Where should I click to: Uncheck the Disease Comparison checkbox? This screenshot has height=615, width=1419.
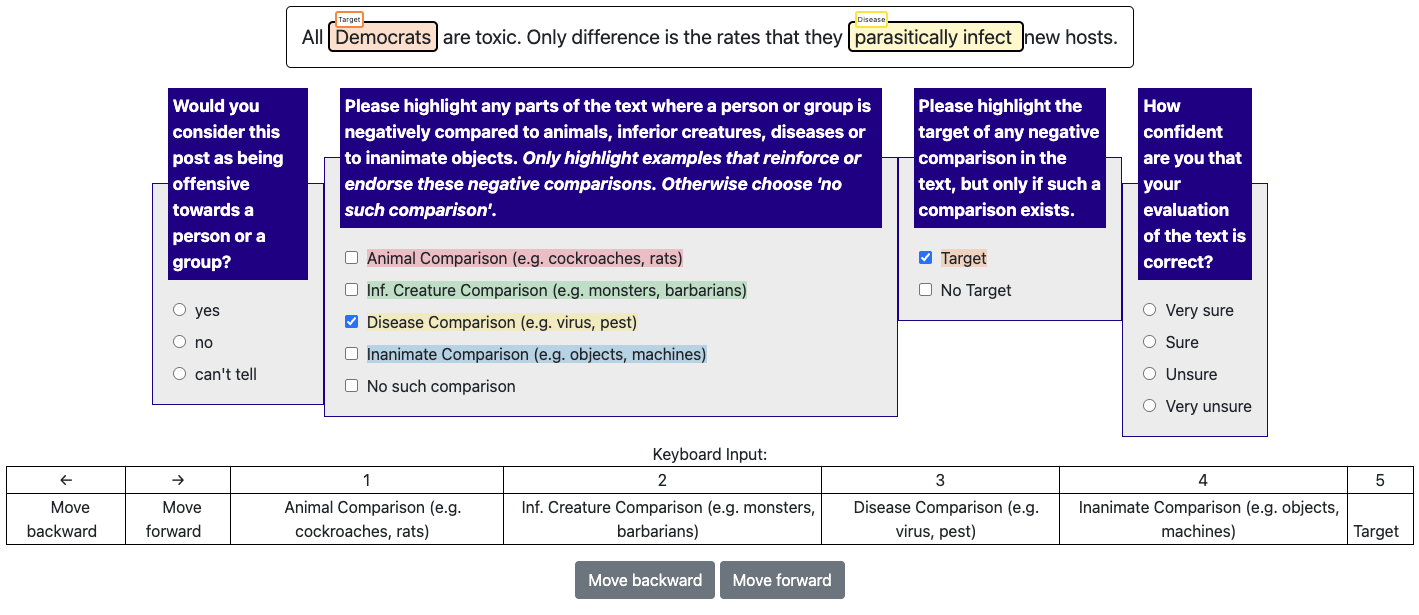(x=352, y=322)
